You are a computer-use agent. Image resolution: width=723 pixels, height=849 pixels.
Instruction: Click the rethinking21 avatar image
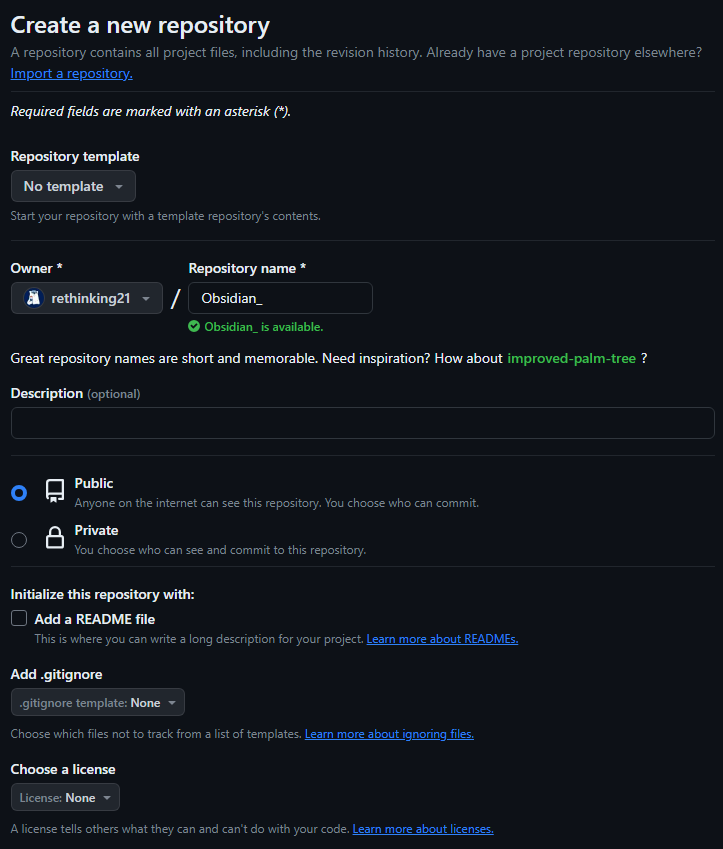pyautogui.click(x=35, y=297)
